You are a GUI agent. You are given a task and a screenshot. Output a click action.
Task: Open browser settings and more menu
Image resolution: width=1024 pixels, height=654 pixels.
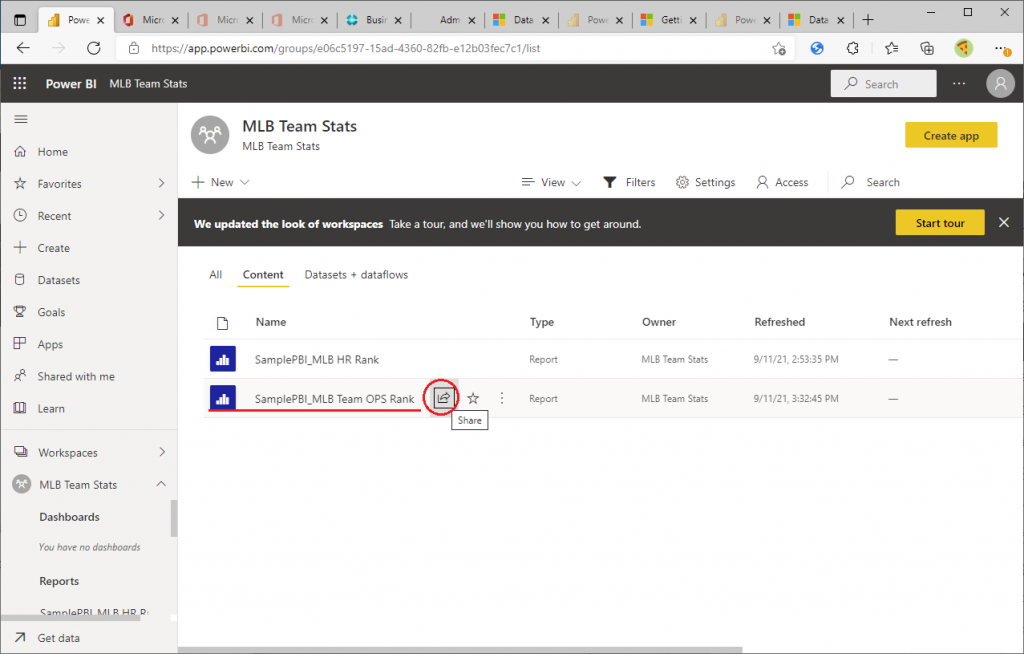click(x=1000, y=48)
